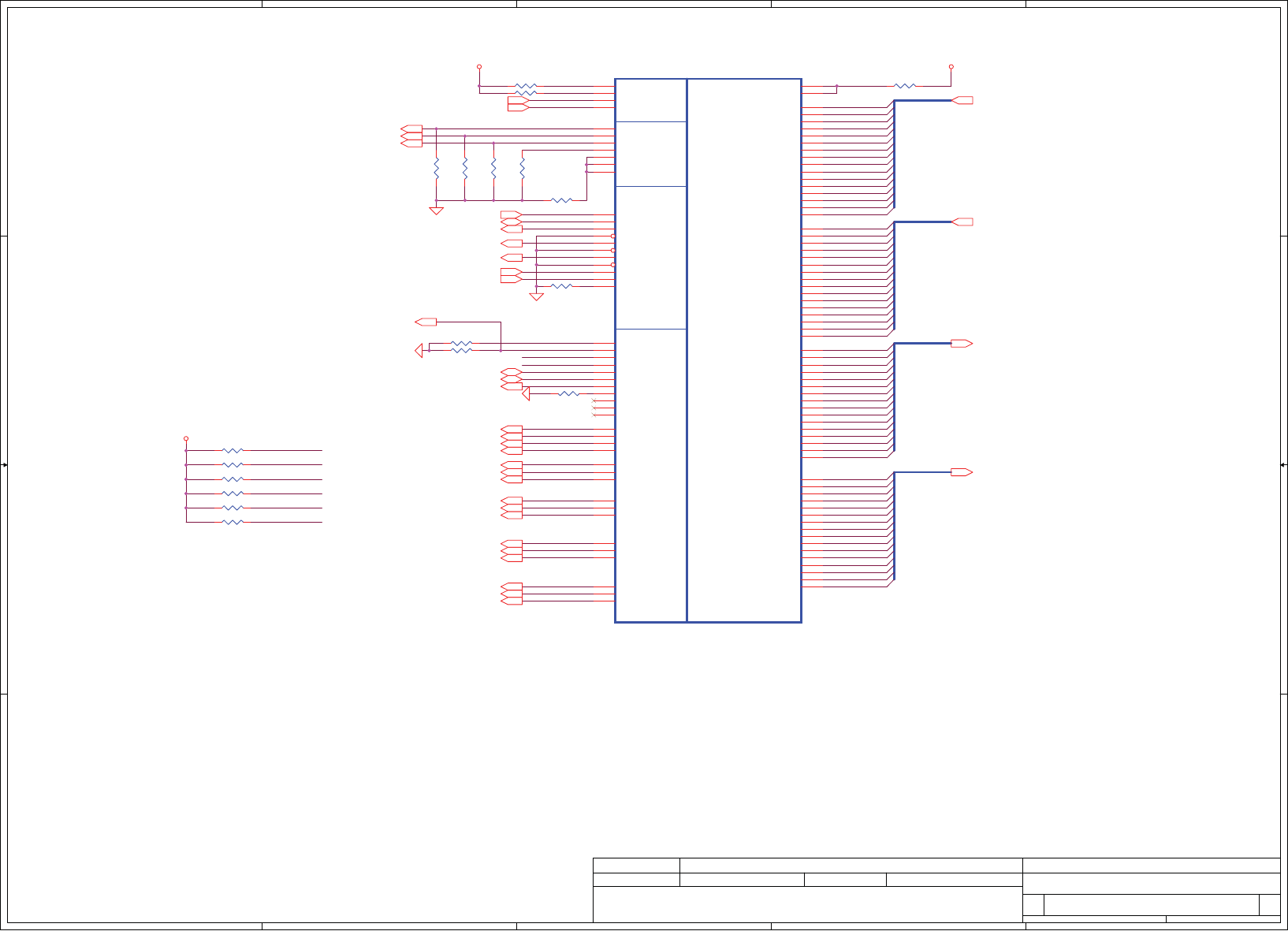Select the leftmost of the four vertical resistors
The height and width of the screenshot is (931, 1288).
point(436,168)
